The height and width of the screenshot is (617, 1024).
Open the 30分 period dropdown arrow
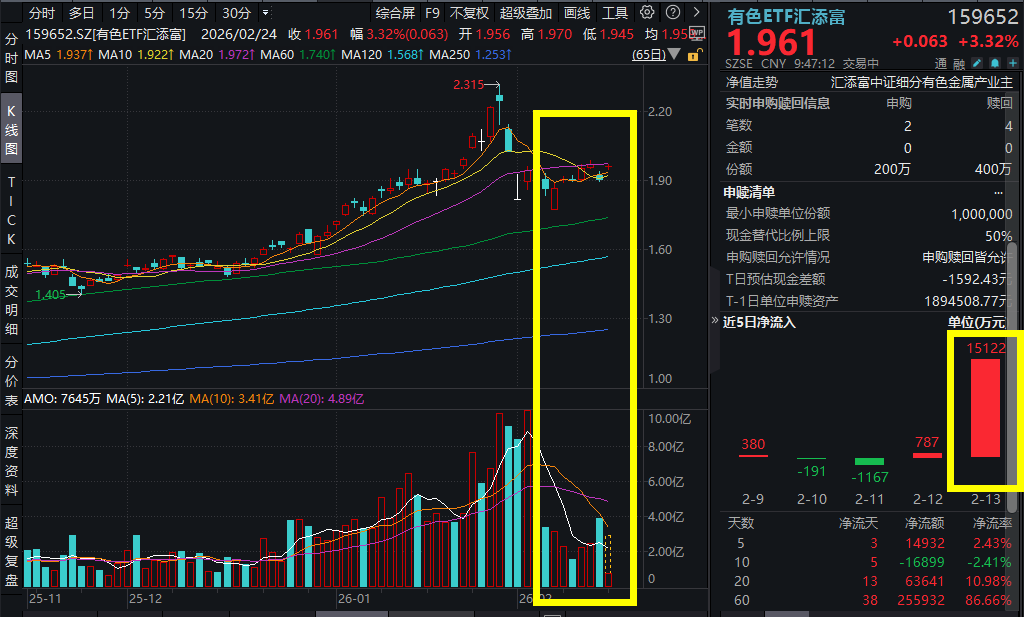265,12
